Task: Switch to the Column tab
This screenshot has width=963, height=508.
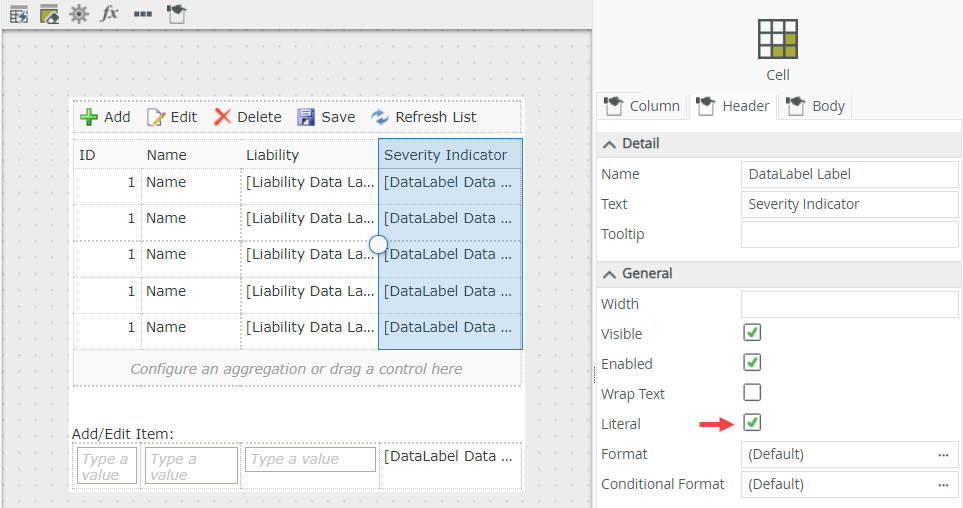Action: click(641, 106)
